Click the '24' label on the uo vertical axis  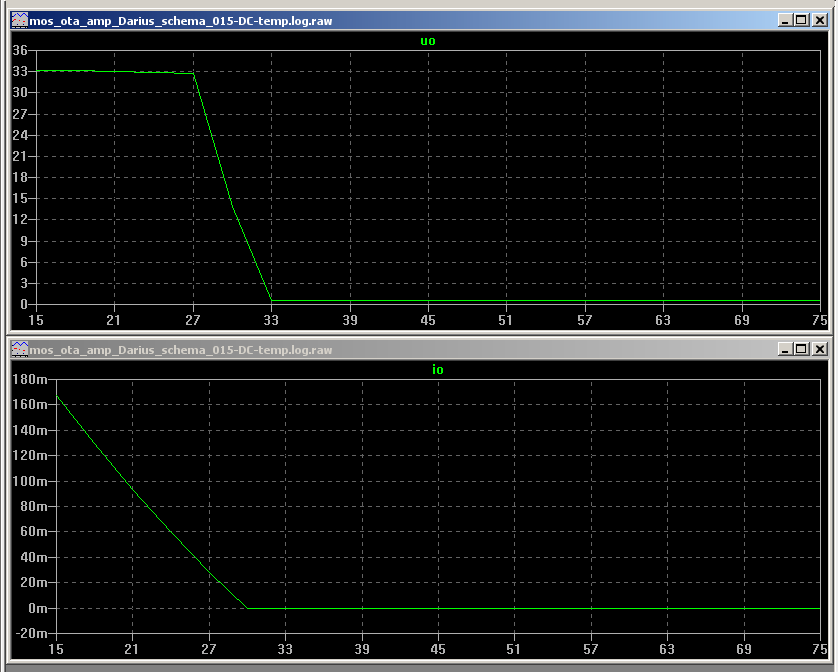click(20, 135)
